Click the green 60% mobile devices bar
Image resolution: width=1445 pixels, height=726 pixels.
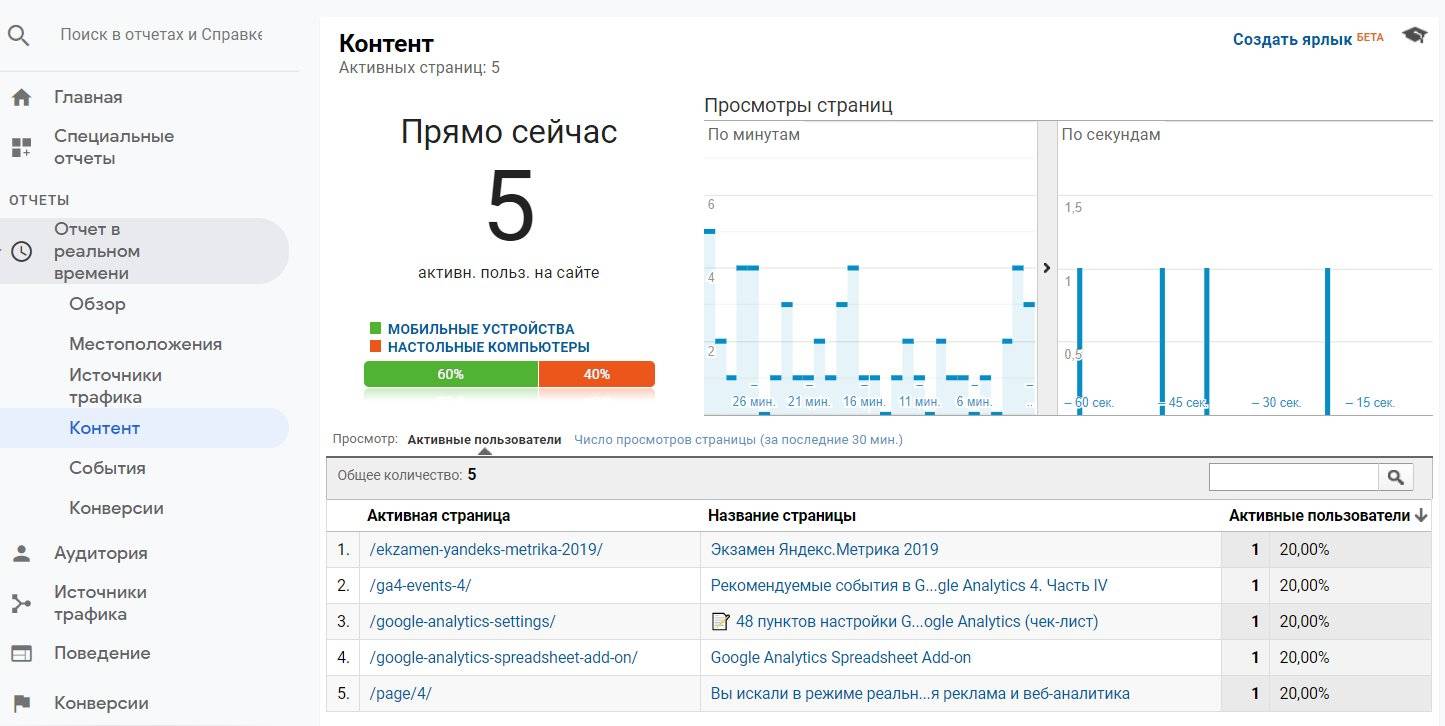450,374
